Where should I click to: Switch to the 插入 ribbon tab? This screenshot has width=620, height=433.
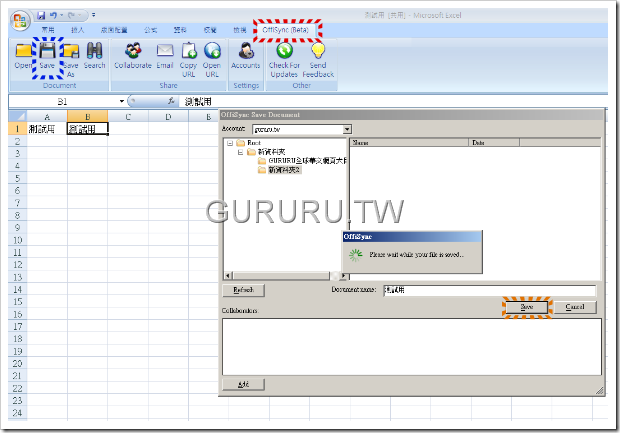tap(78, 30)
